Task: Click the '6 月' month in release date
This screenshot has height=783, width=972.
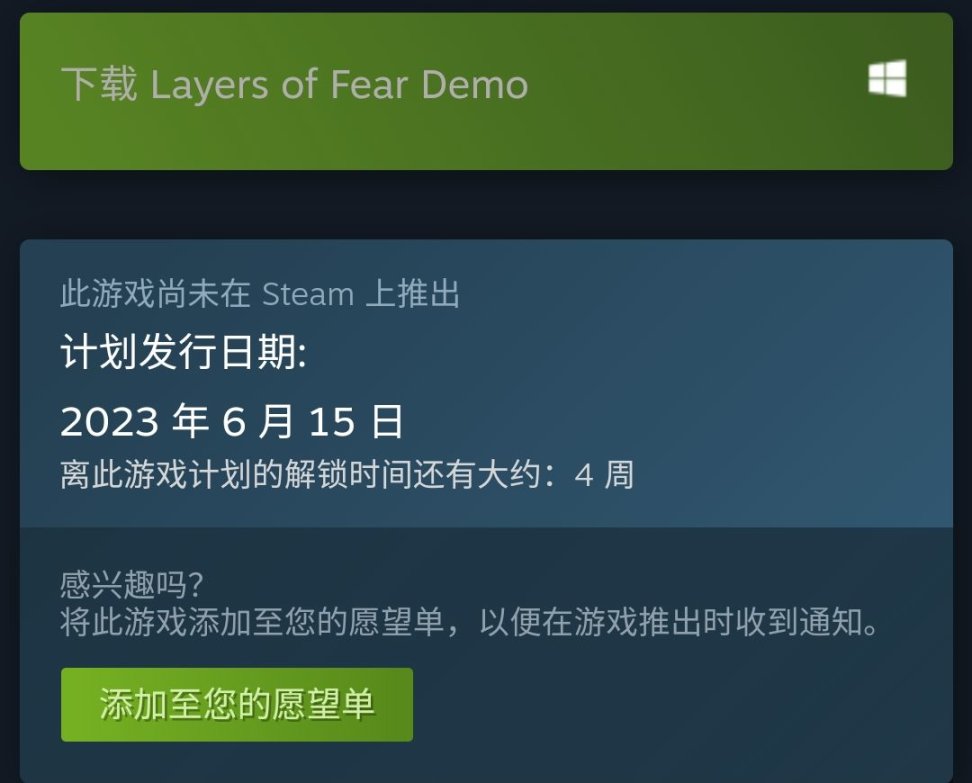Action: 257,422
